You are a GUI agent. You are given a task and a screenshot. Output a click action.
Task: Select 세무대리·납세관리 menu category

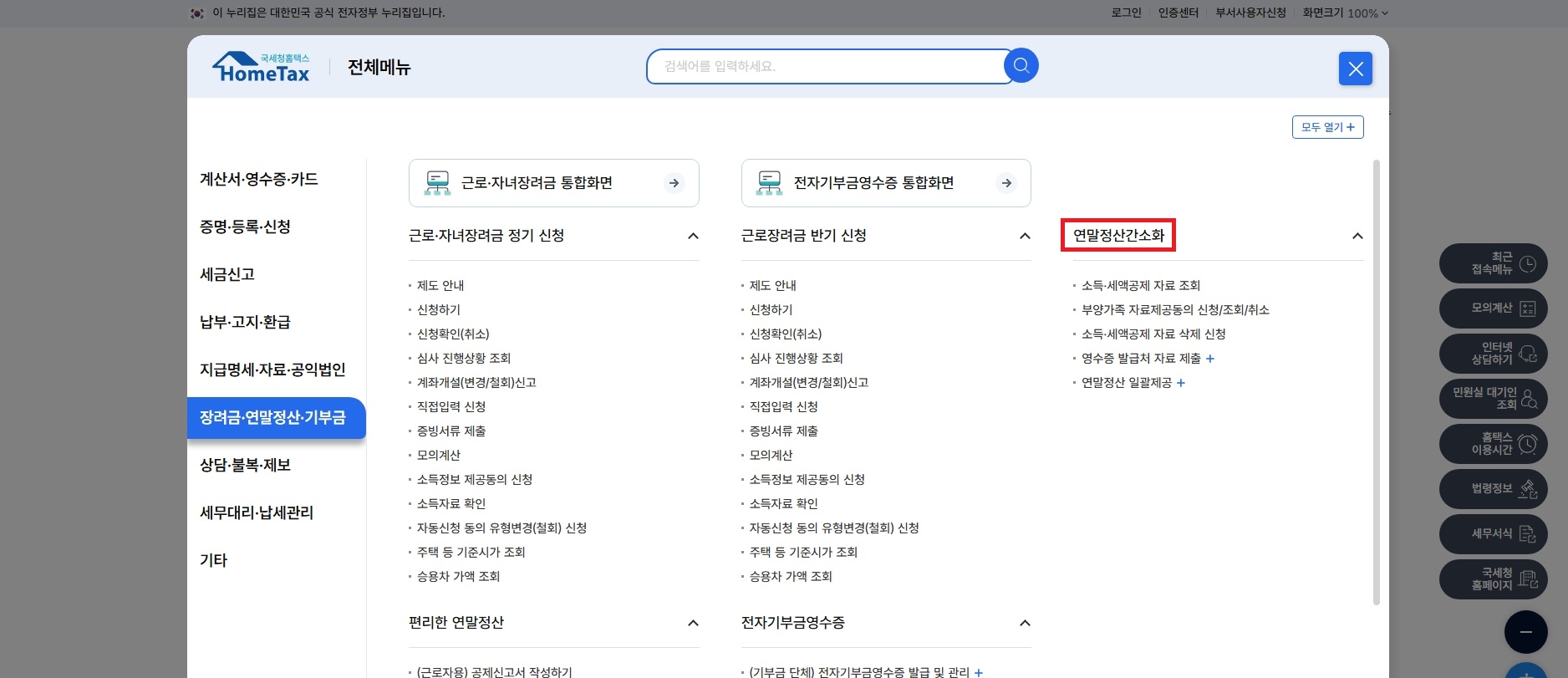pos(257,512)
